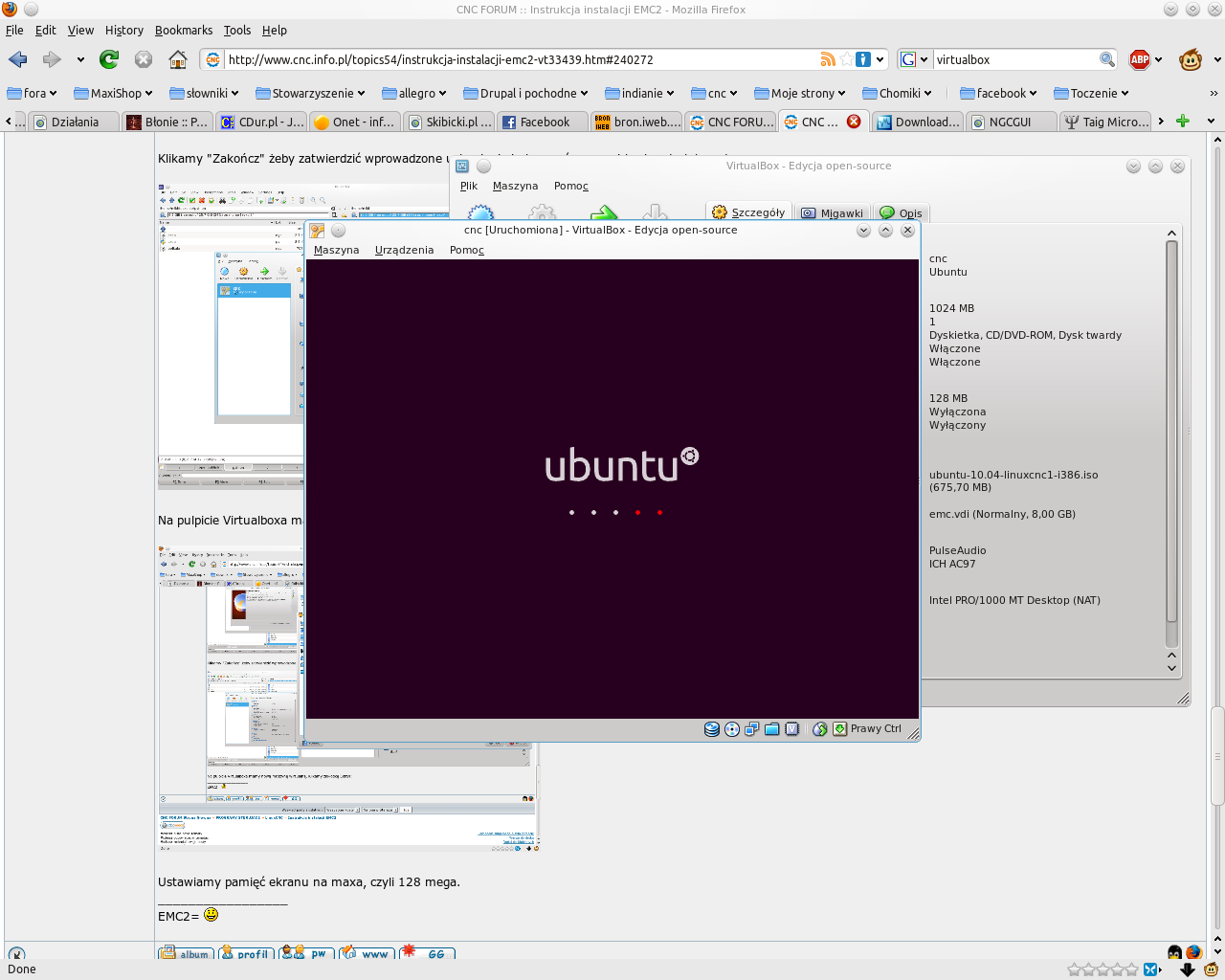Open Urządzenia menu in the cnc VM window
1225x980 pixels.
point(404,250)
